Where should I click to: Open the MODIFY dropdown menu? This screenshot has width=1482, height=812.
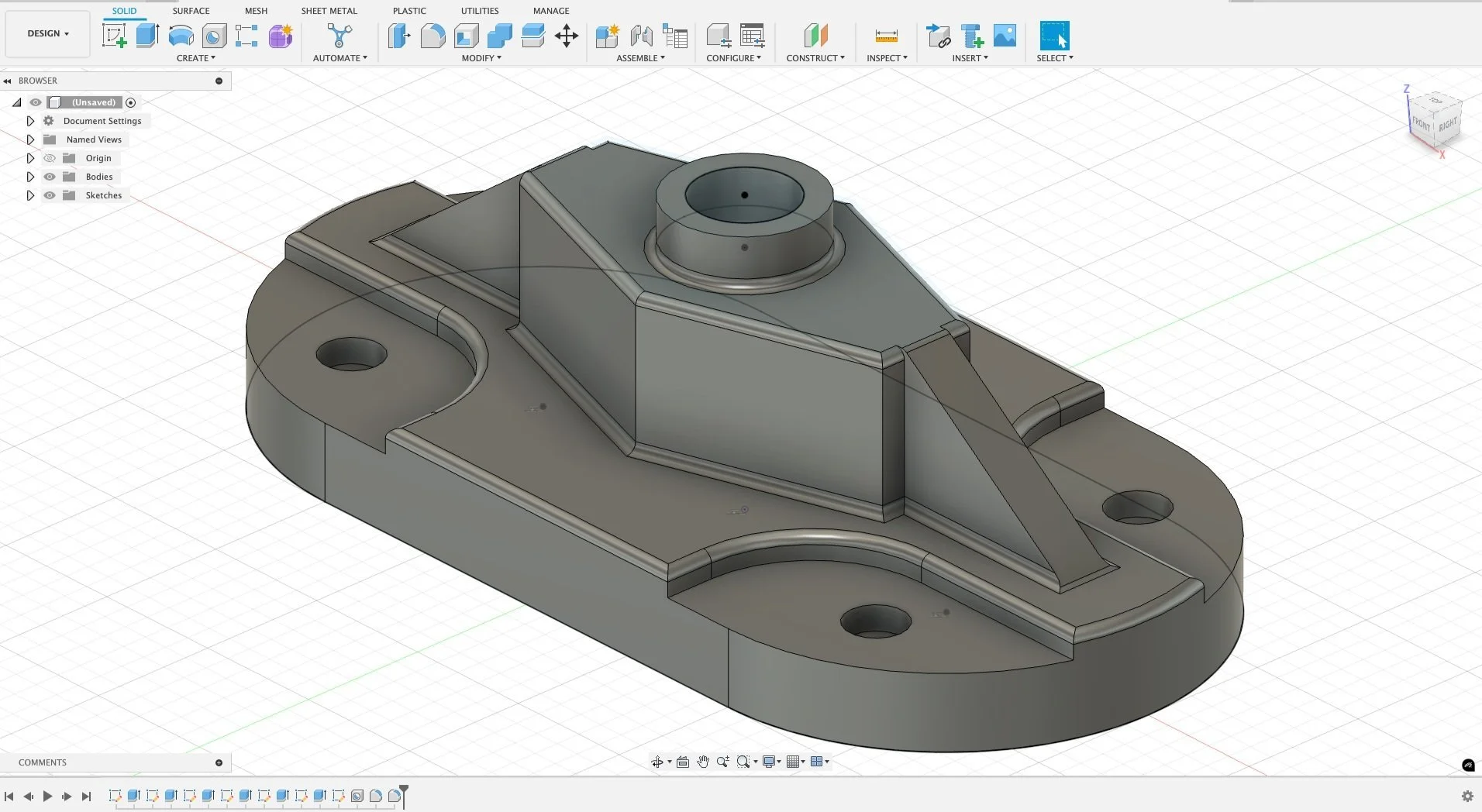(x=481, y=58)
